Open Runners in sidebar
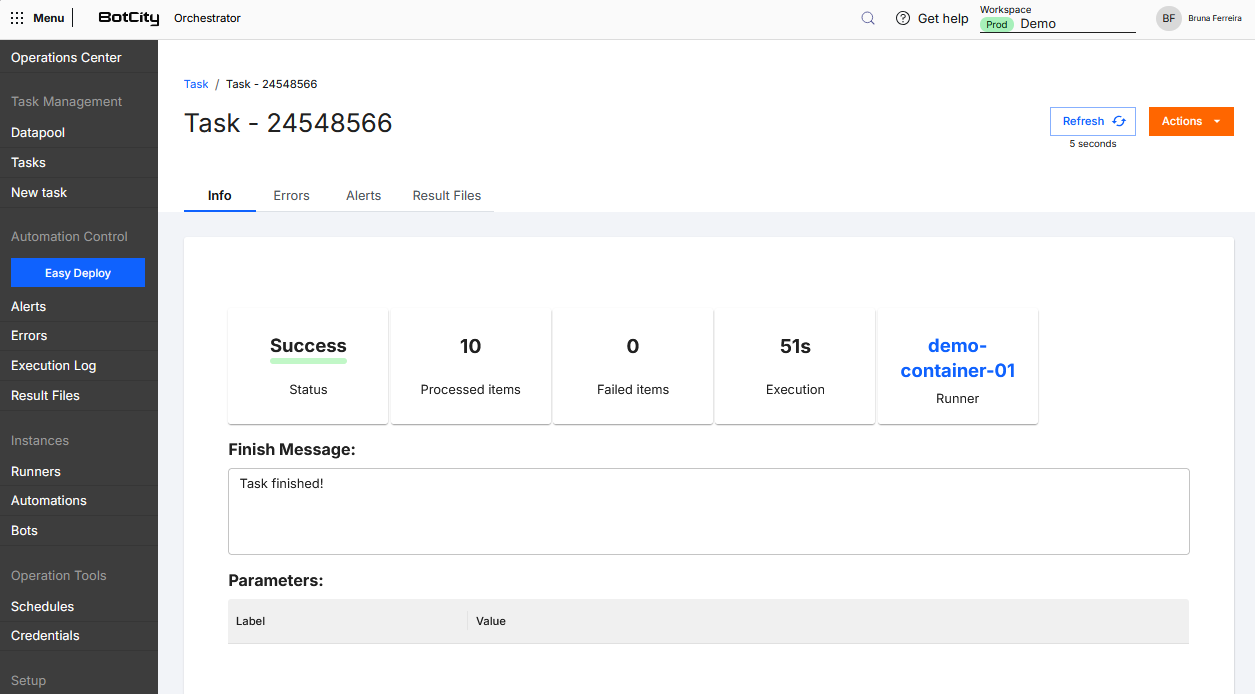The height and width of the screenshot is (694, 1255). point(79,472)
